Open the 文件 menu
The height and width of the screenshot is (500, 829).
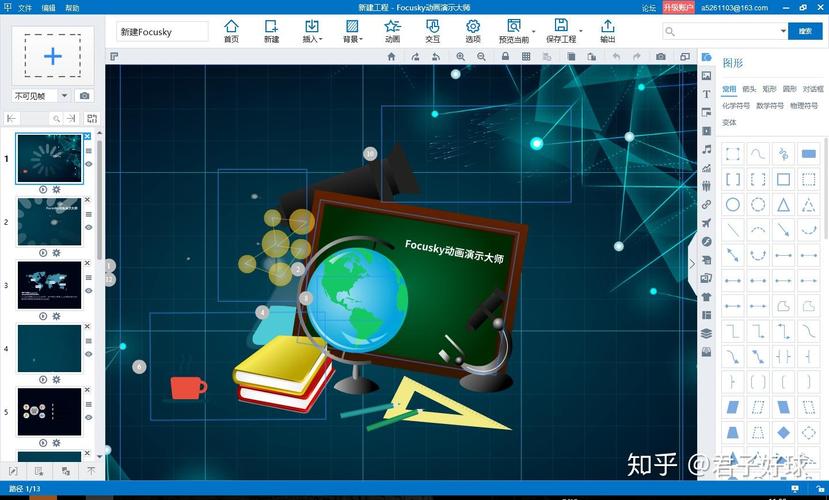25,8
